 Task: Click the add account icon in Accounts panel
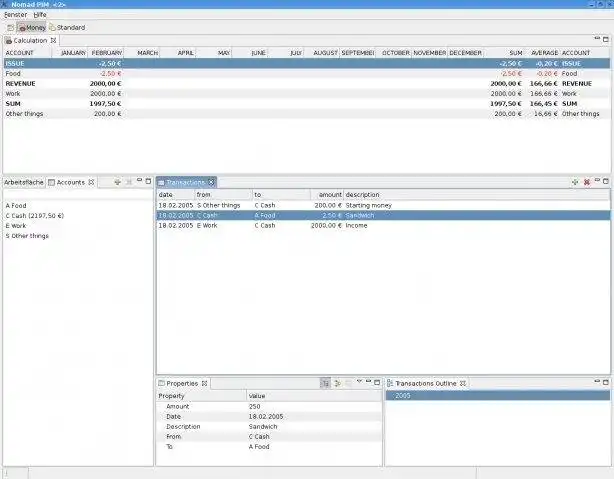117,182
